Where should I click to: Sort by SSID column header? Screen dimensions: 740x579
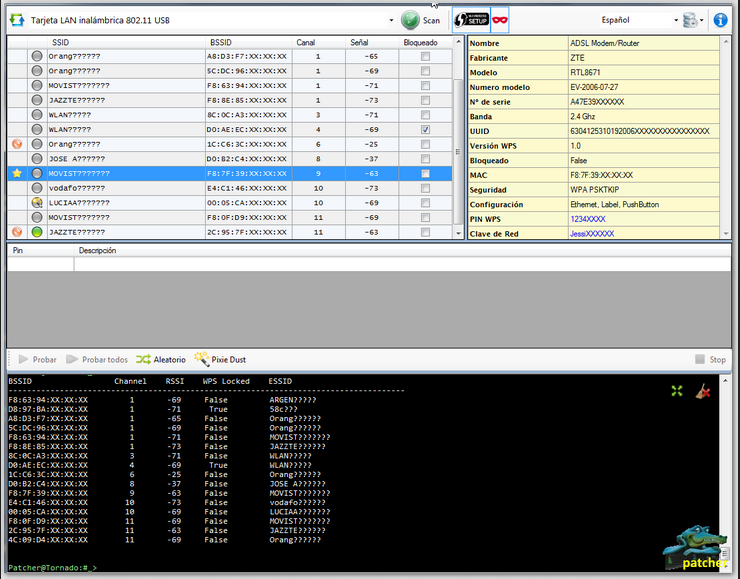click(x=126, y=42)
